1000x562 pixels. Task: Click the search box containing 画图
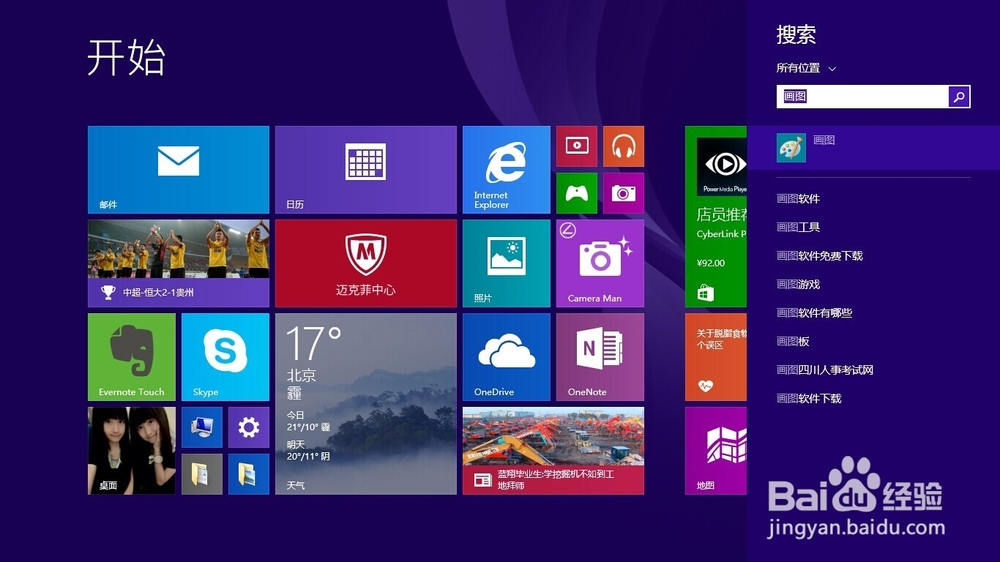[862, 96]
